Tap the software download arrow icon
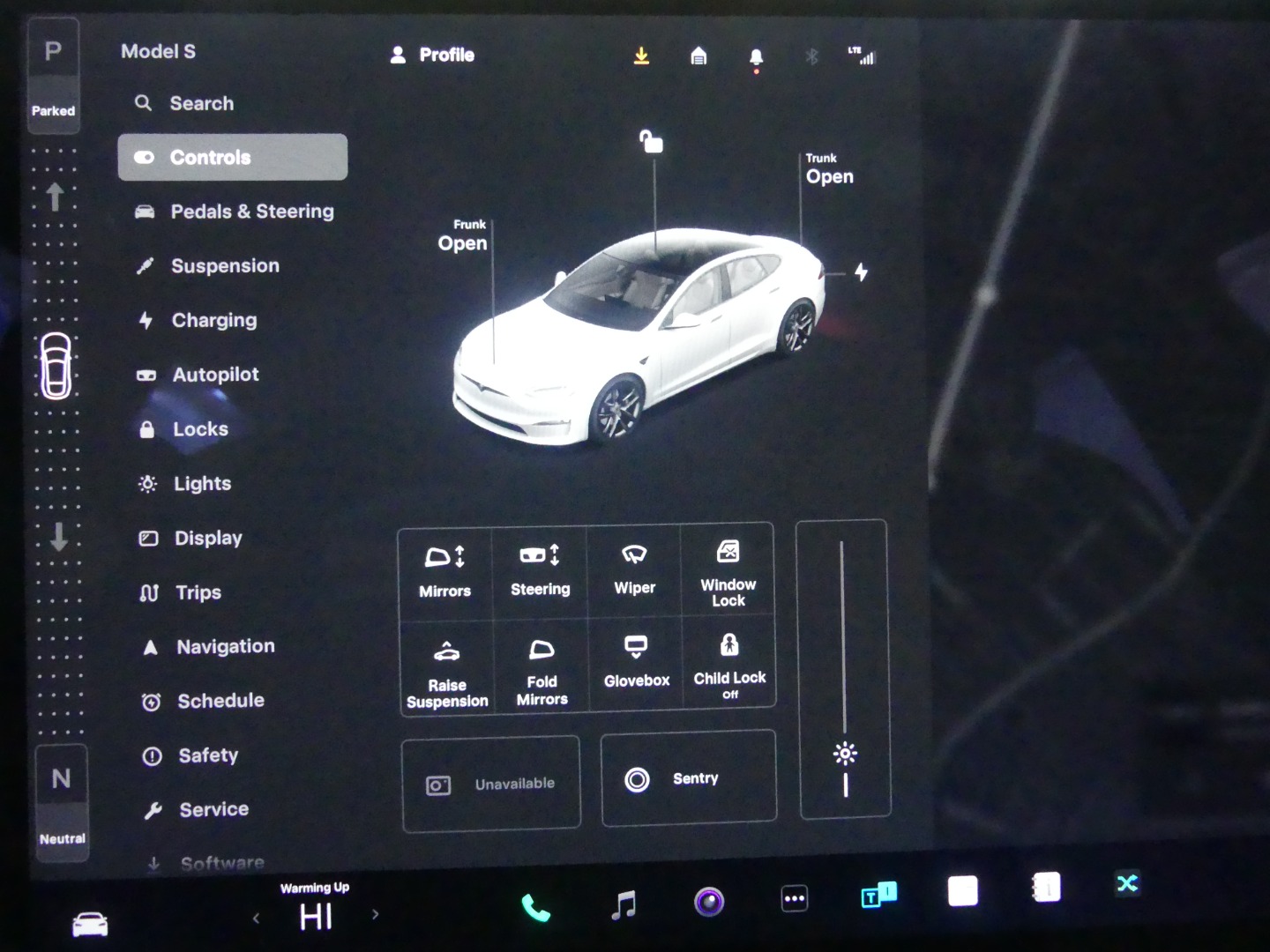 [x=641, y=56]
